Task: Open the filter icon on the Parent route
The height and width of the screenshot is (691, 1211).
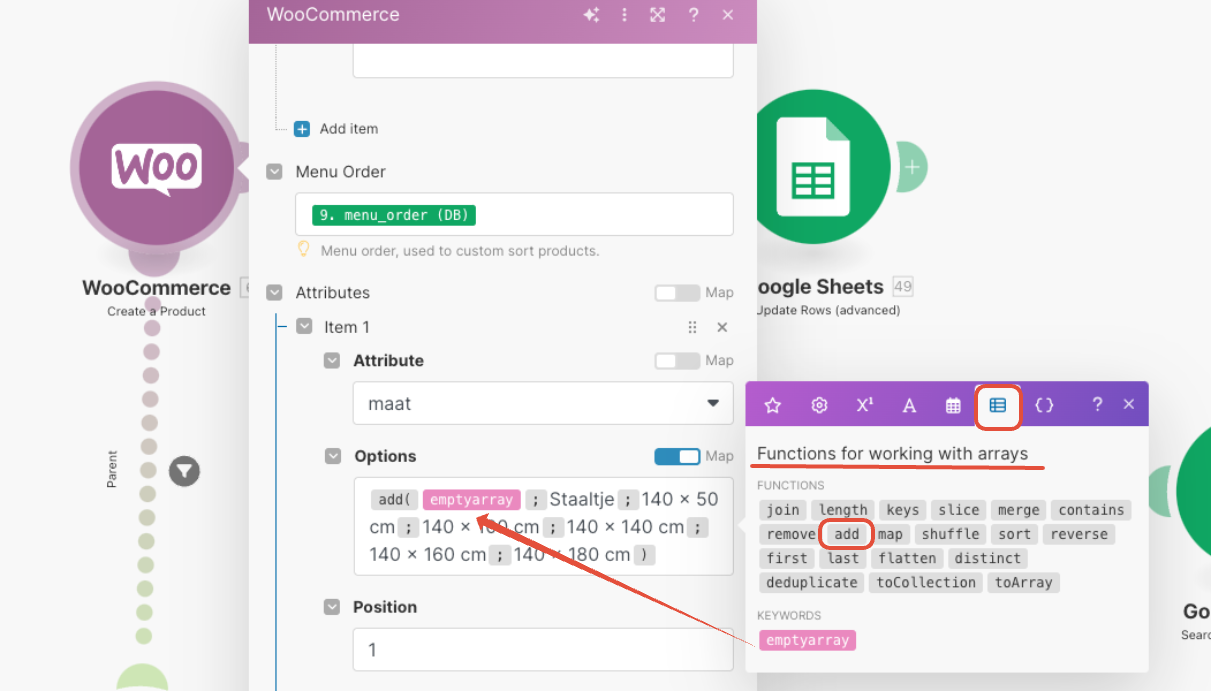Action: click(x=184, y=470)
